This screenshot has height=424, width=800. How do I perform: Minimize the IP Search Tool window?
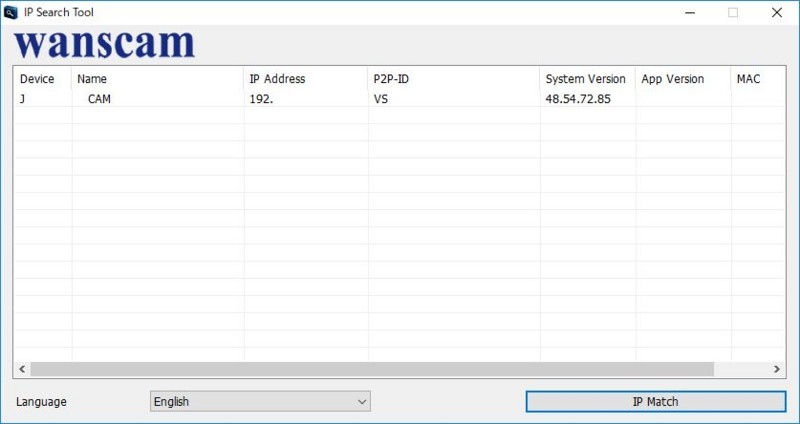(690, 13)
